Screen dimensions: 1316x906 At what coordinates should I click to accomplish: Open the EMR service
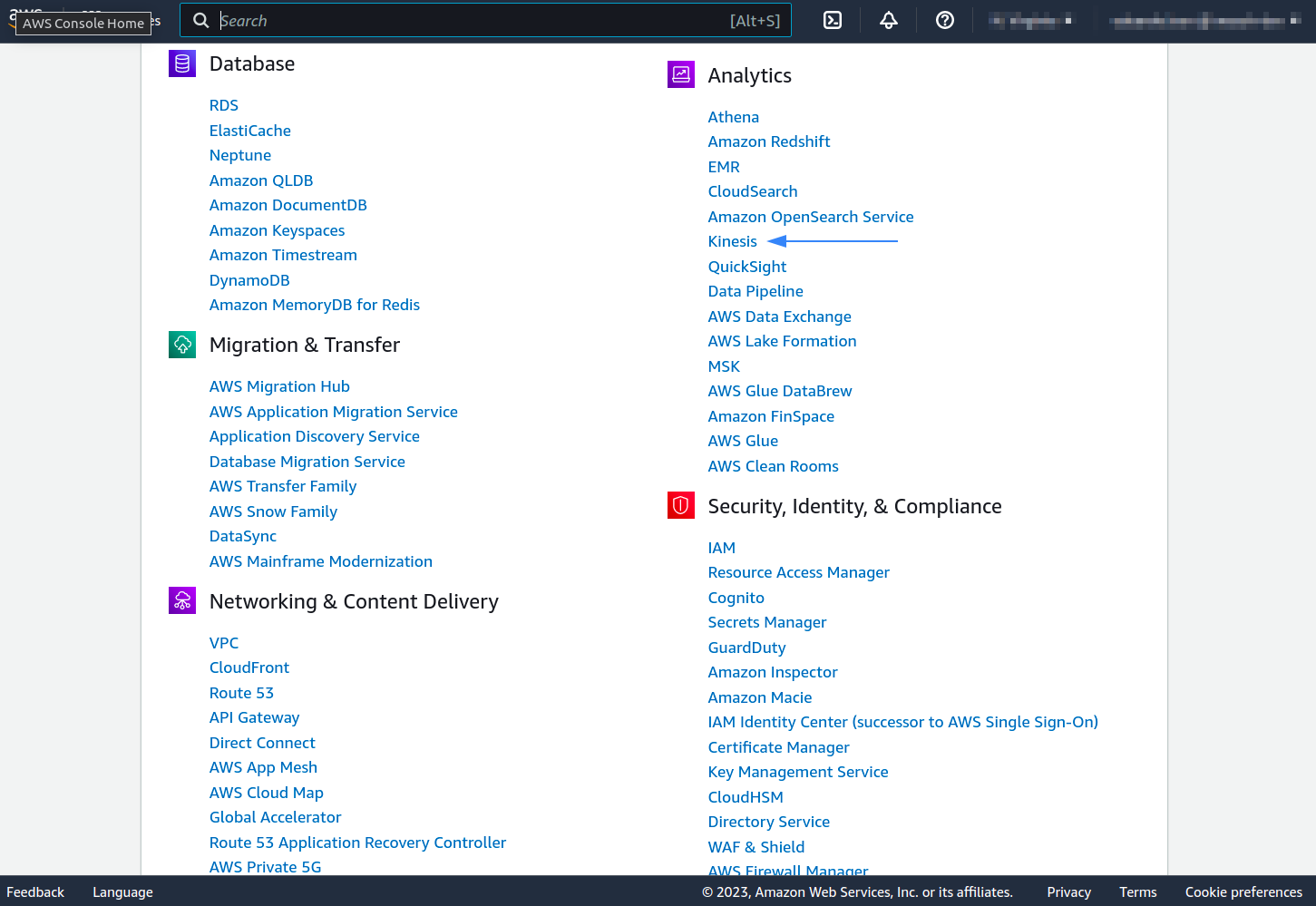click(x=724, y=167)
